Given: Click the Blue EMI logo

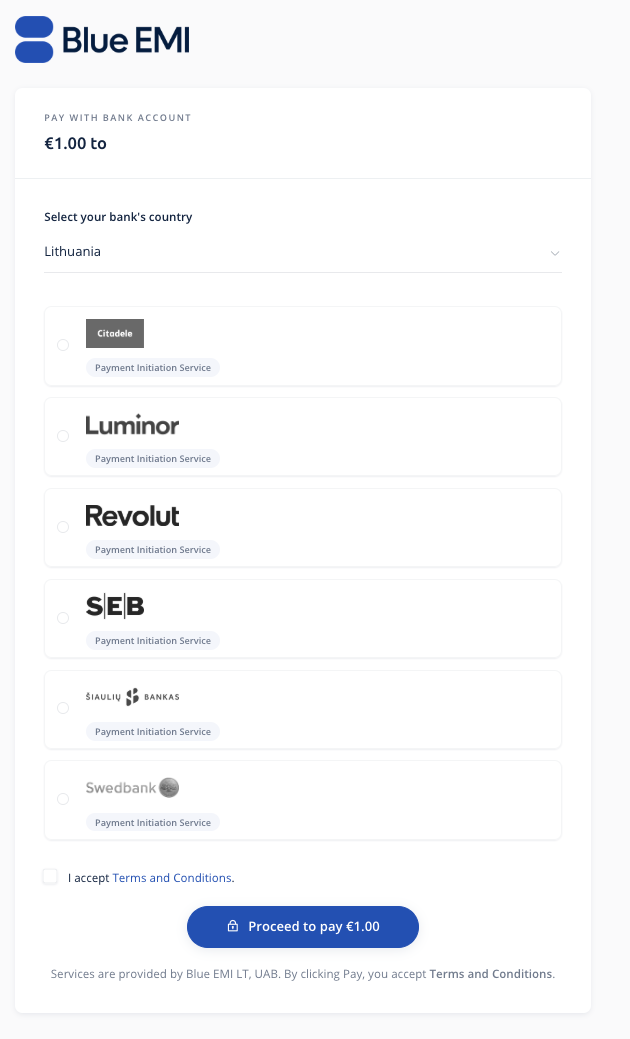Looking at the screenshot, I should click(x=102, y=39).
